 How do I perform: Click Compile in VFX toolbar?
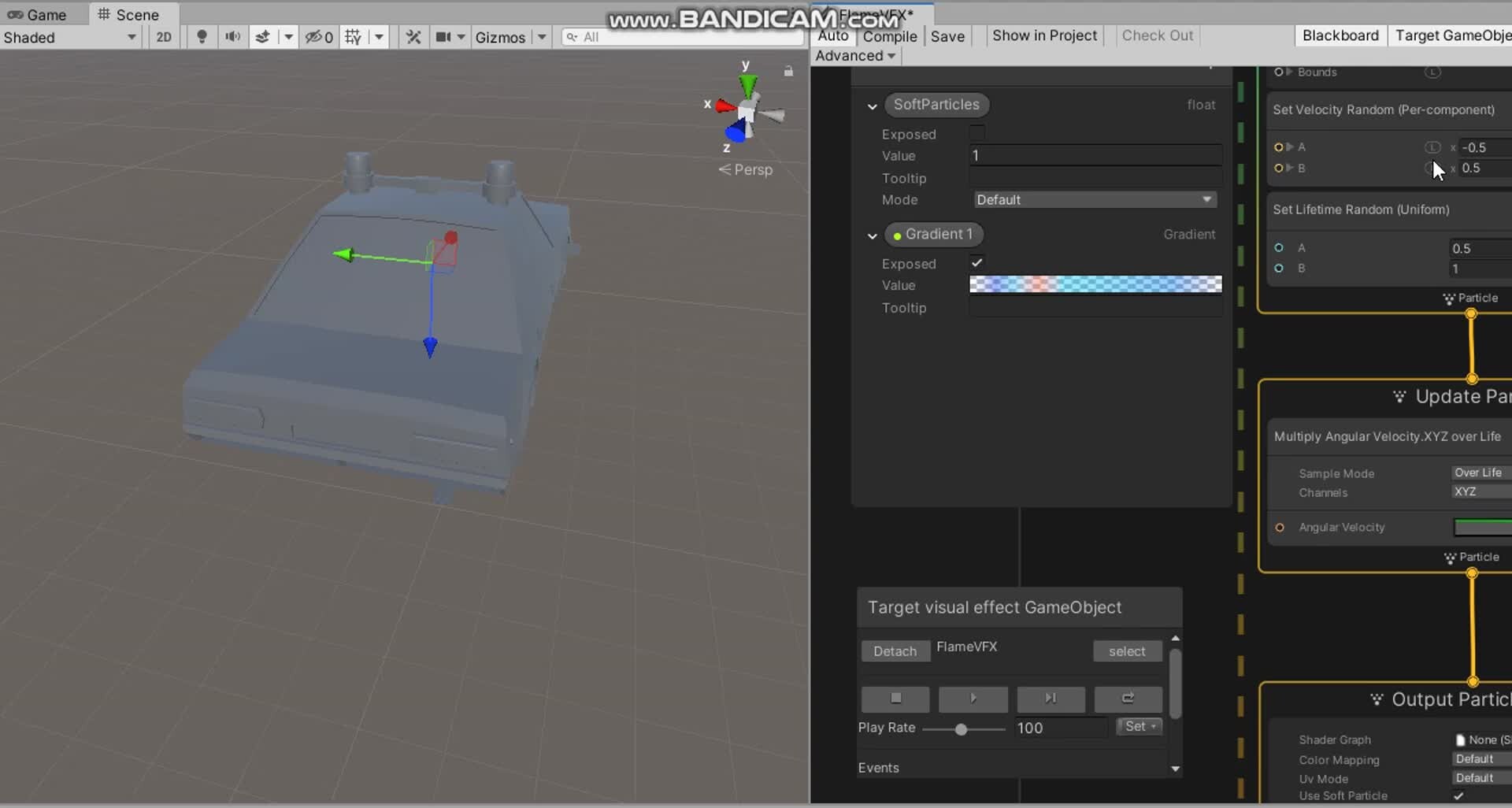pyautogui.click(x=889, y=36)
